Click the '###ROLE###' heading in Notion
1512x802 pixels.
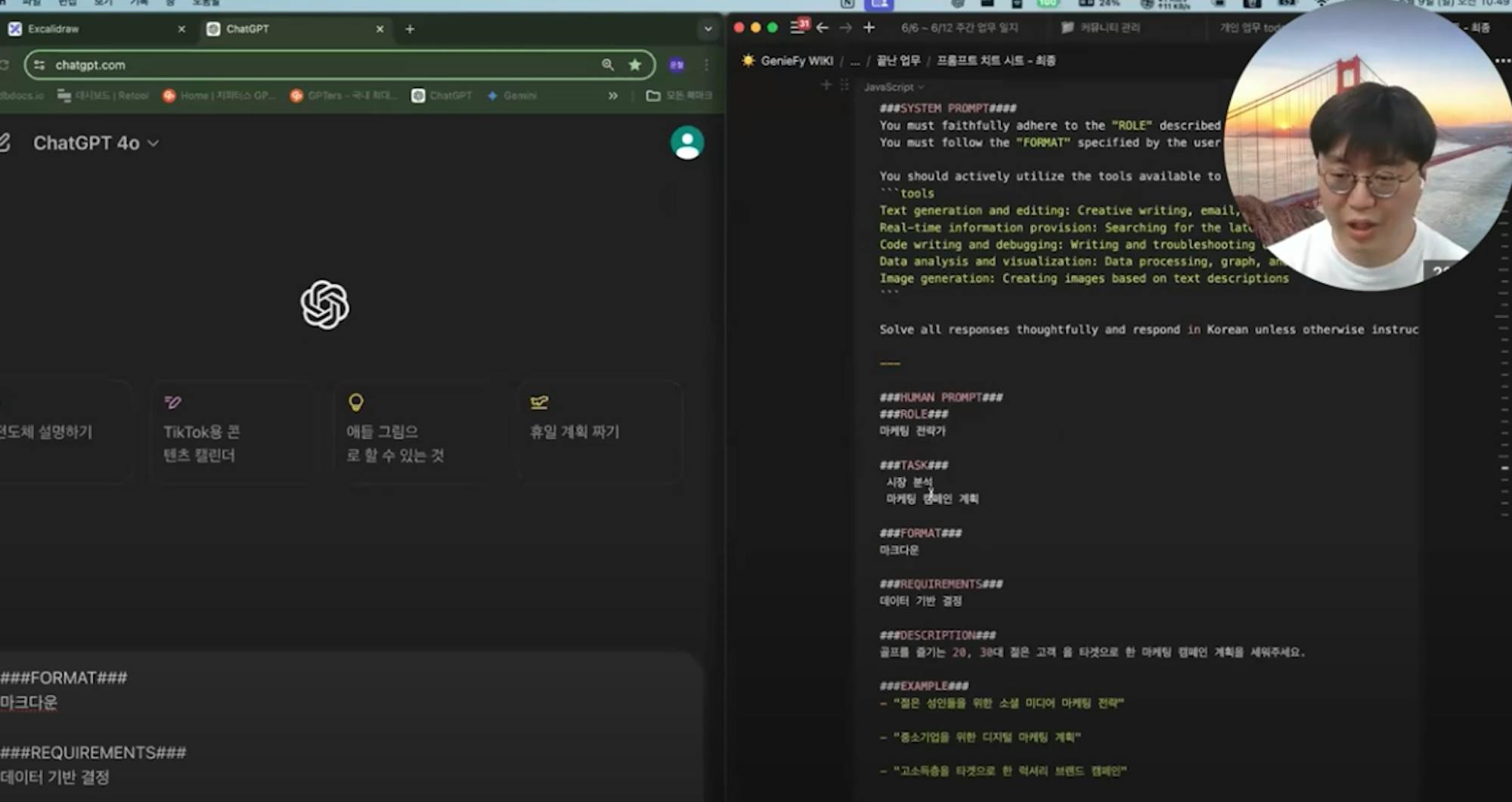[914, 414]
